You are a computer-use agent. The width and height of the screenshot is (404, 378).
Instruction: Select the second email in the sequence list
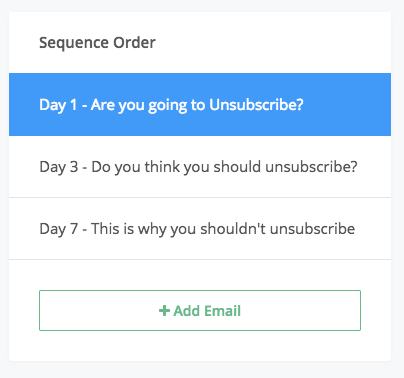point(200,167)
